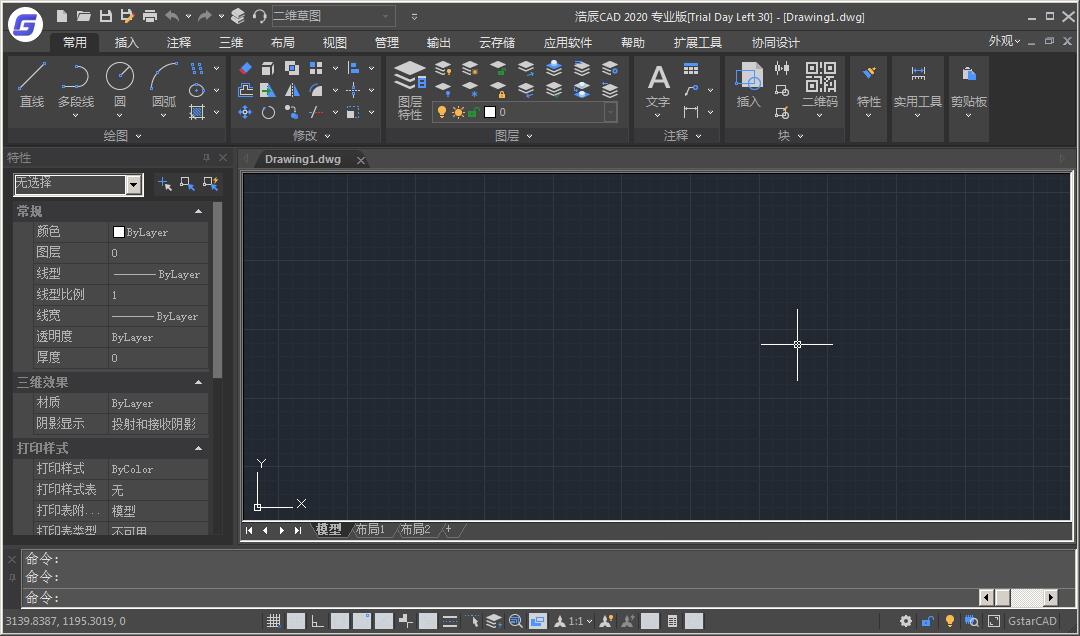The width and height of the screenshot is (1080, 636).
Task: Close the 特性 properties palette
Action: (222, 158)
